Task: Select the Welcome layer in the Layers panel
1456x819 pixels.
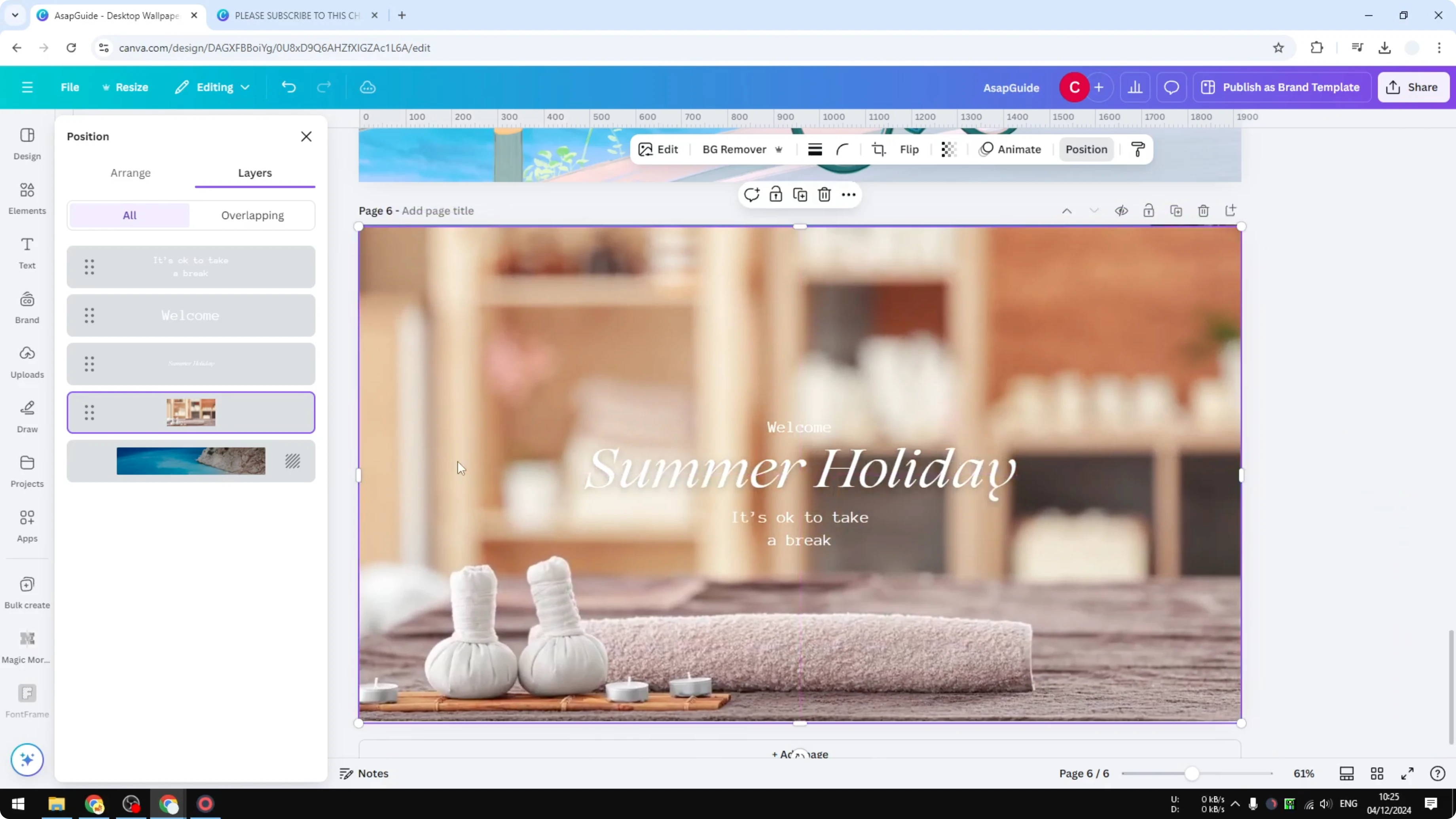Action: coord(191,315)
